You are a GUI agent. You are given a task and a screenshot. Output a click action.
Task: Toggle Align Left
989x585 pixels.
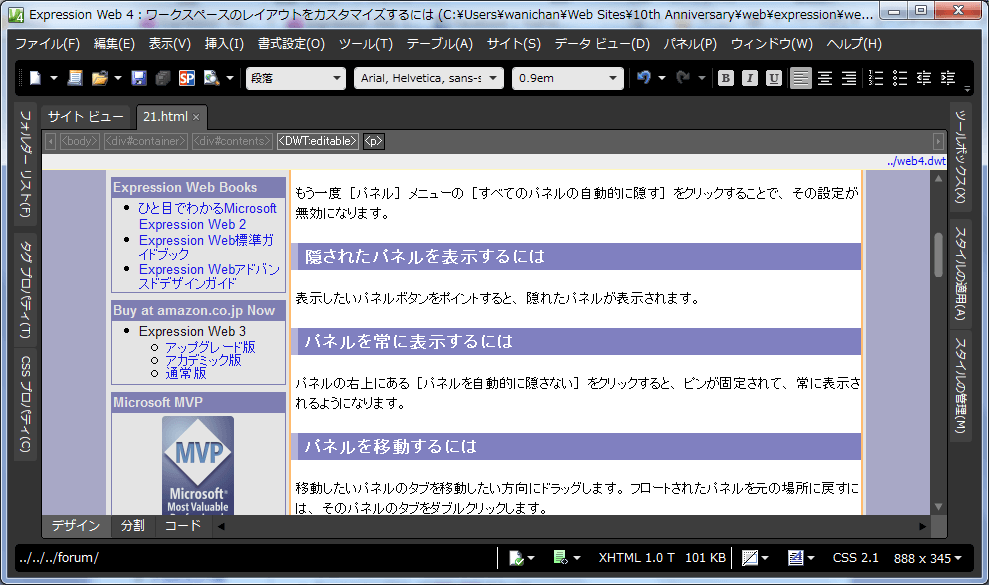click(800, 78)
